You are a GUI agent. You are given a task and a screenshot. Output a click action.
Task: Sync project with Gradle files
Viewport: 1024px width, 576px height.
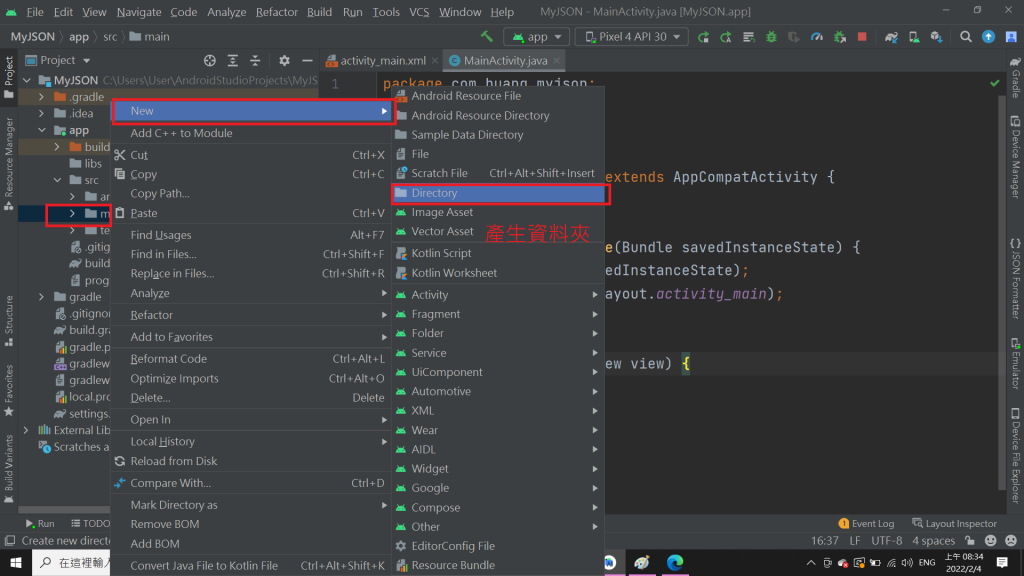click(x=891, y=37)
